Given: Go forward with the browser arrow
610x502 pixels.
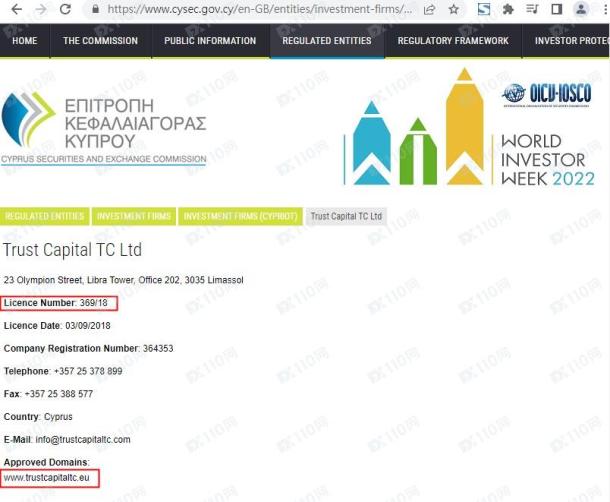Looking at the screenshot, I should coord(41,9).
